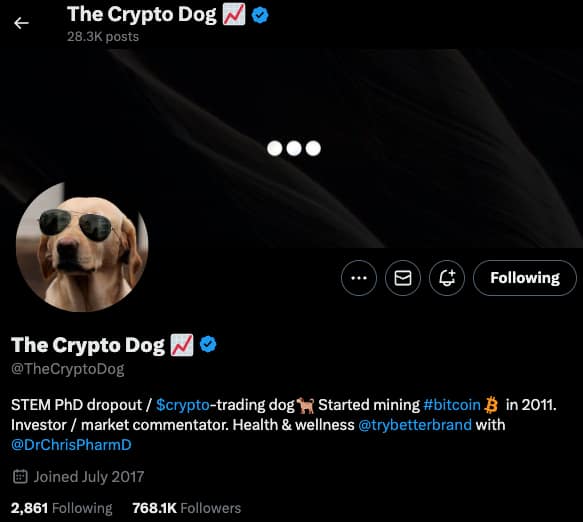View the 2,861 Following list
The height and width of the screenshot is (522, 583).
(x=61, y=508)
